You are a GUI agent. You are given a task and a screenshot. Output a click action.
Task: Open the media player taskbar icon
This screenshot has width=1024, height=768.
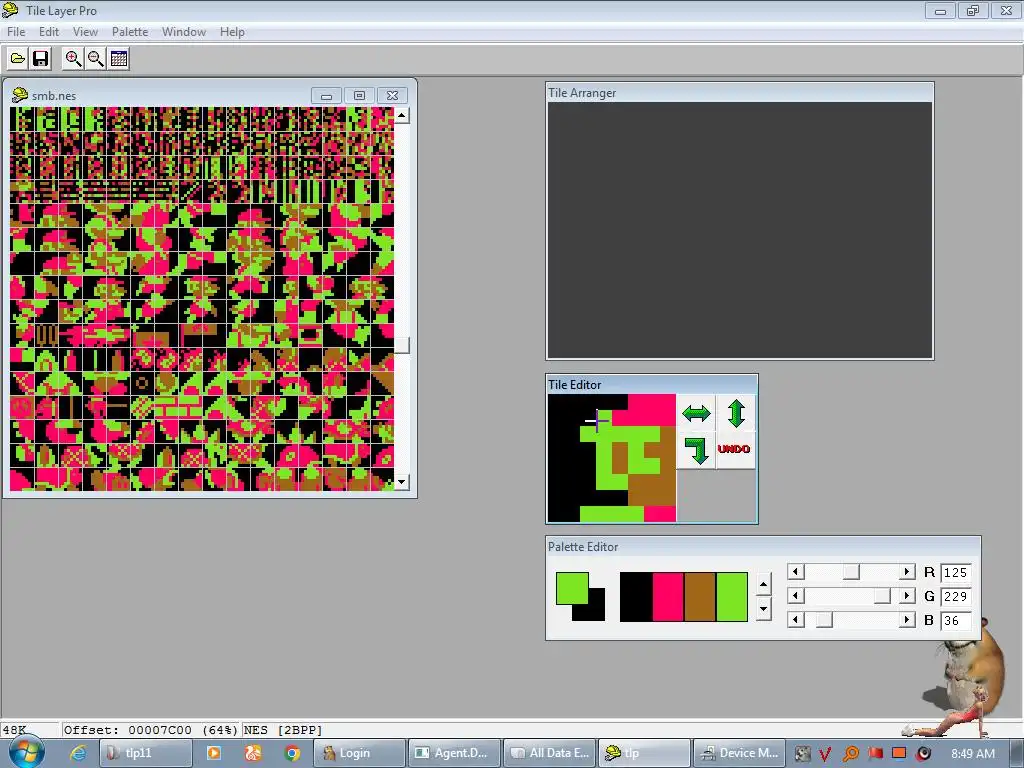pos(214,753)
